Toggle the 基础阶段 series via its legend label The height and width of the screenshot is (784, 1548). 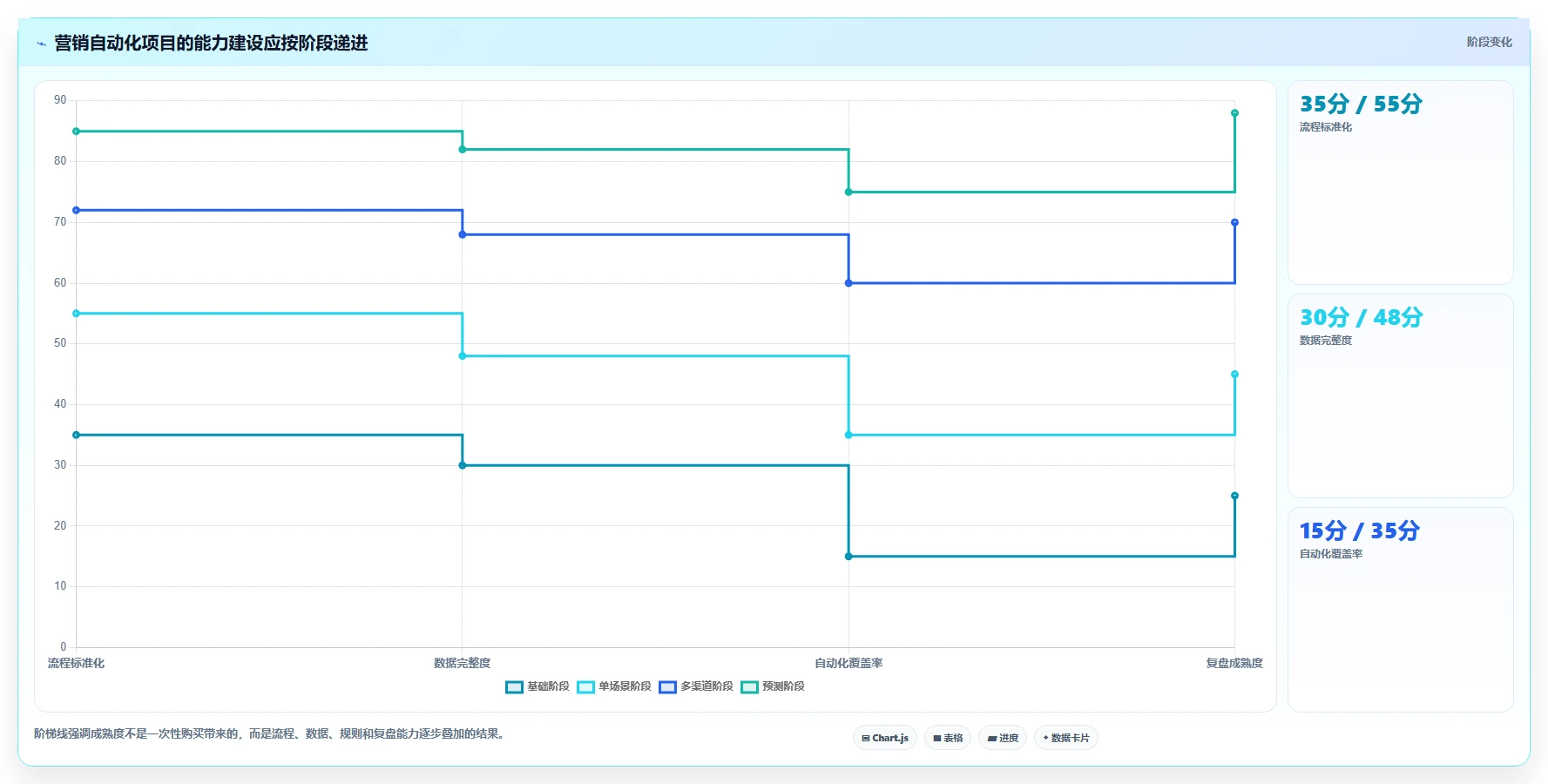[x=548, y=686]
